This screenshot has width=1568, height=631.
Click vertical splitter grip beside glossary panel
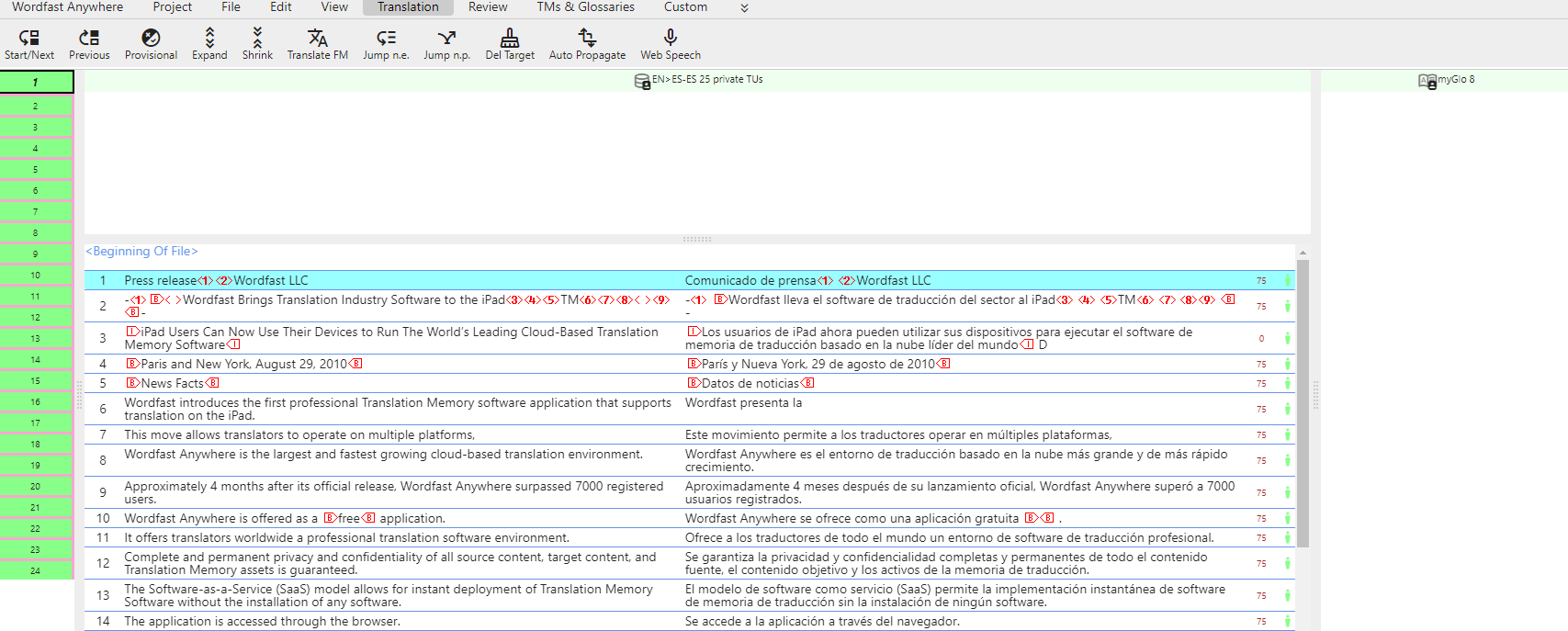(x=1315, y=394)
